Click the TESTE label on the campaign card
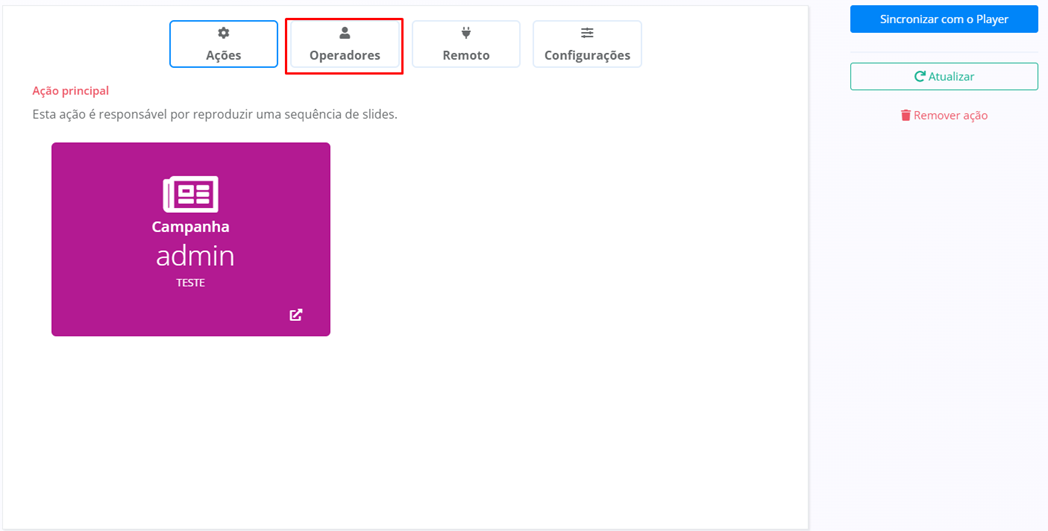Viewport: 1048px width, 531px height. pos(190,283)
